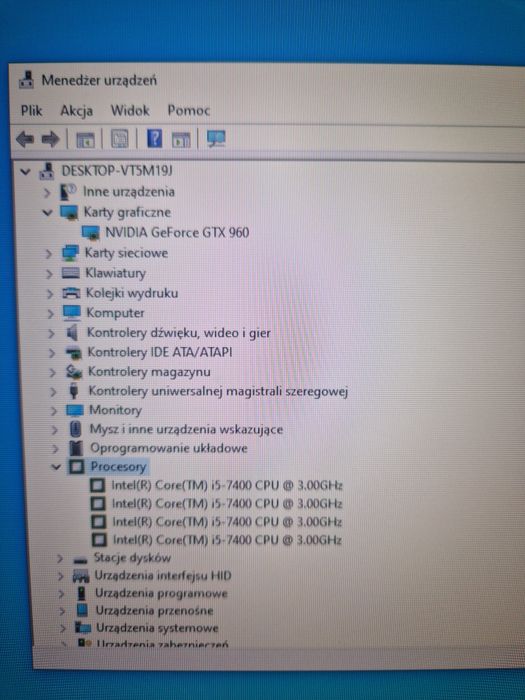Click the USB plug icon

pyautogui.click(x=74, y=392)
